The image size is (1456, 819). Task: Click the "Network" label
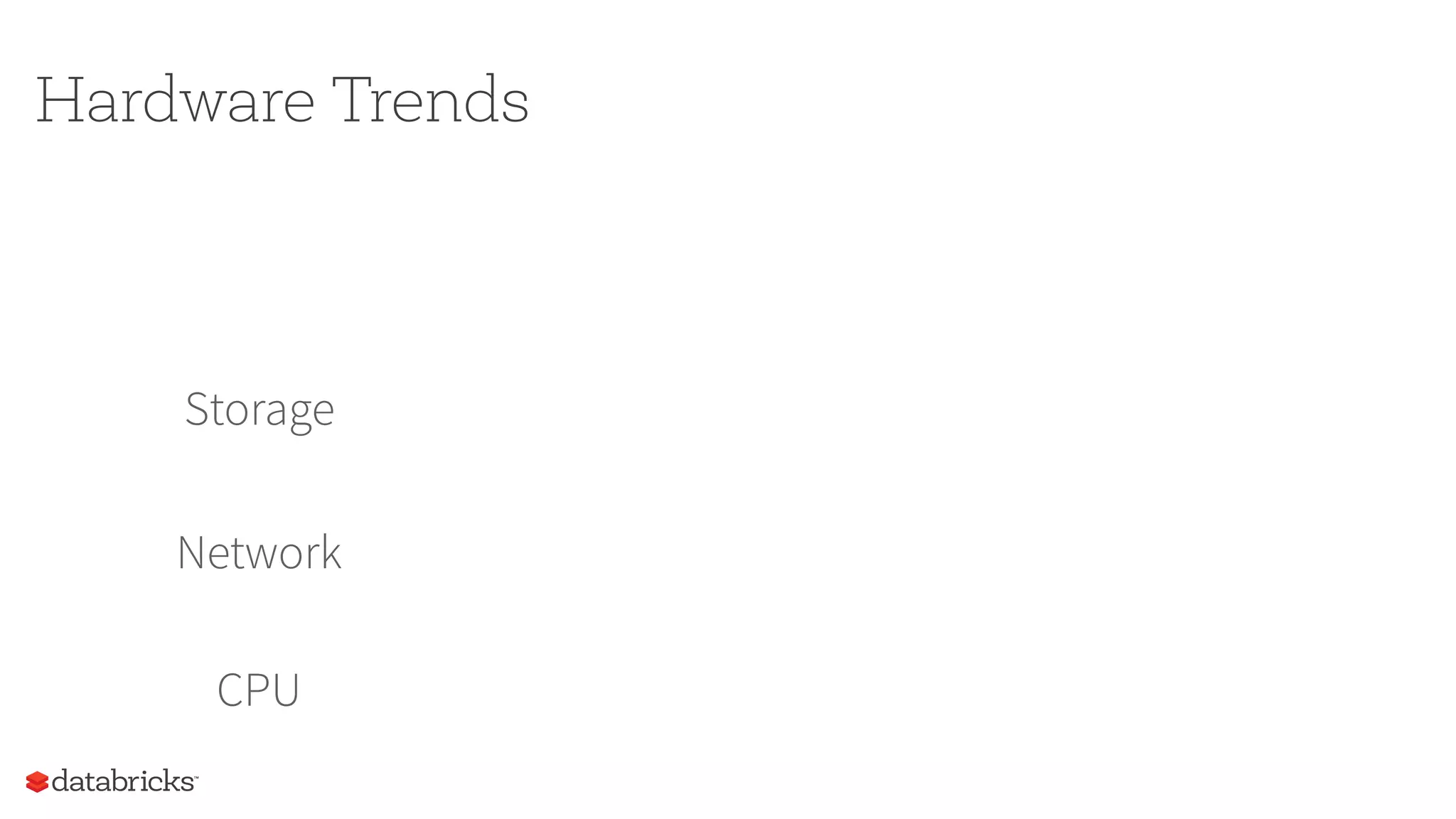pyautogui.click(x=259, y=552)
